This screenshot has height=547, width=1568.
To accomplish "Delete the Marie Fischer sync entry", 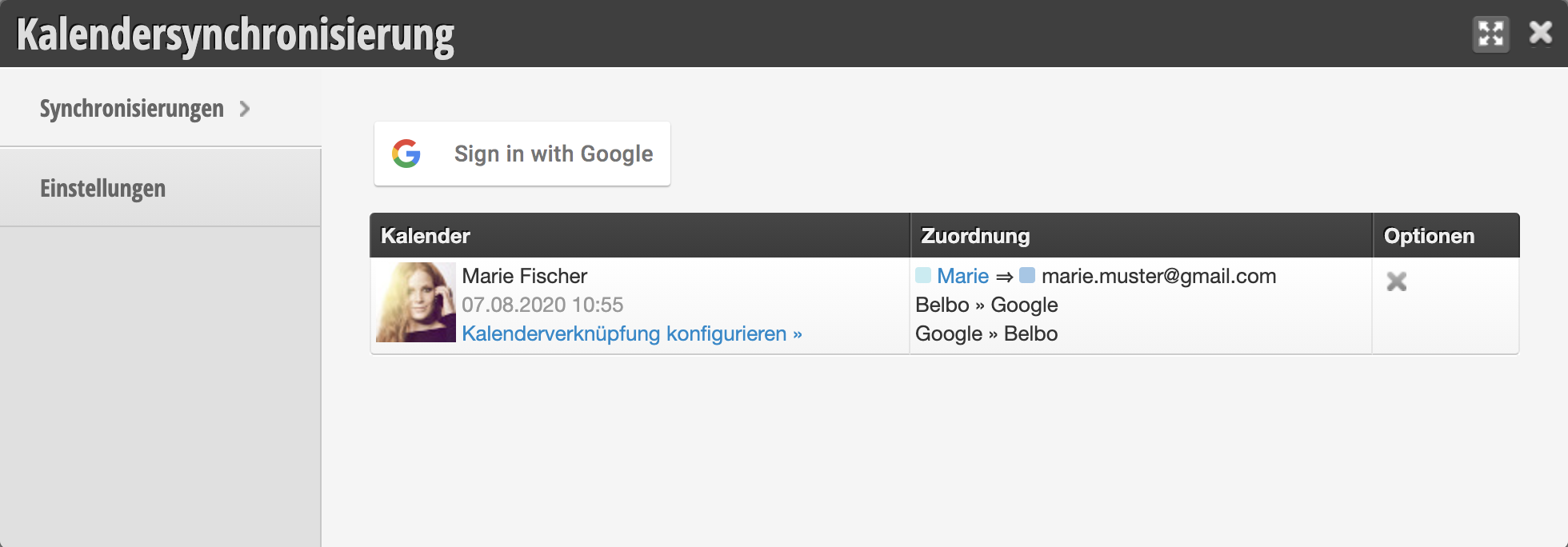I will tap(1397, 281).
